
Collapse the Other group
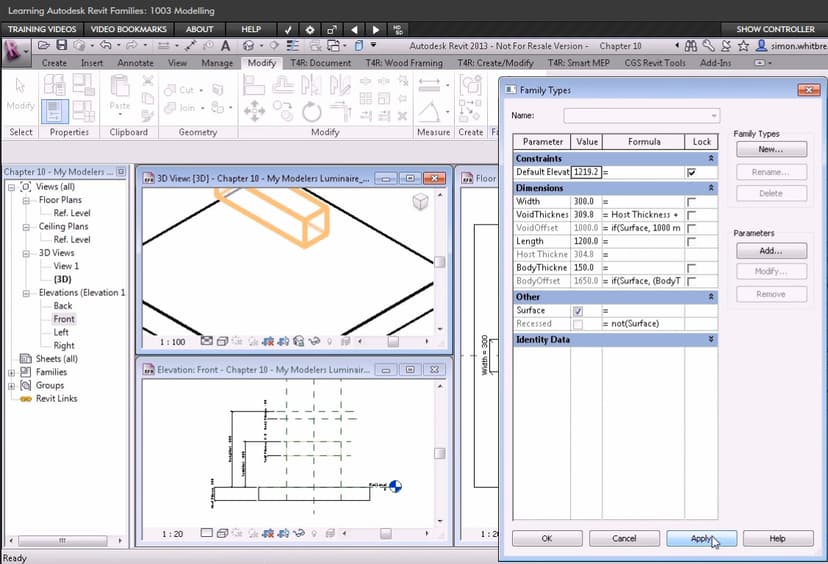pyautogui.click(x=711, y=297)
